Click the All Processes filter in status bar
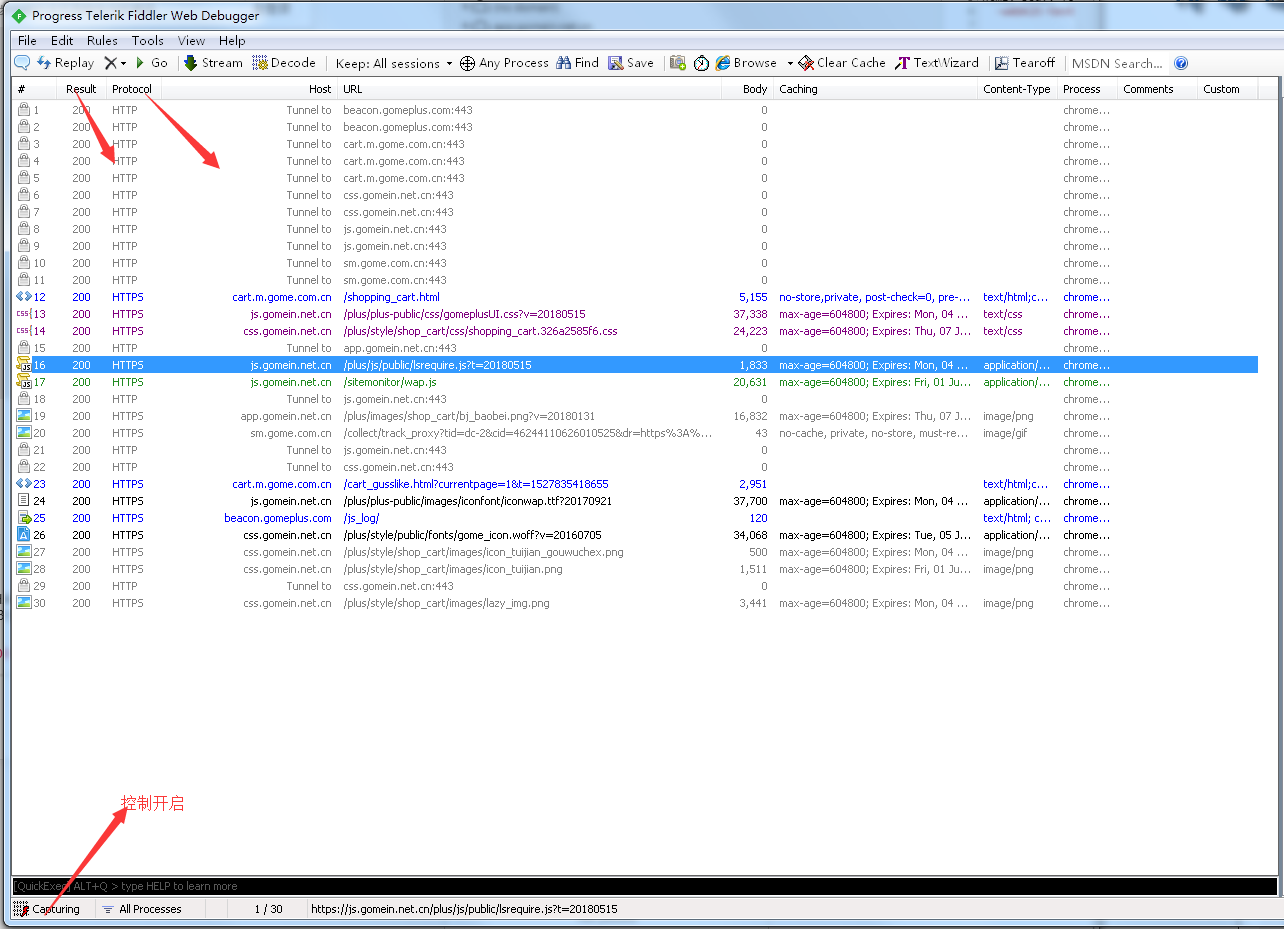 (142, 909)
